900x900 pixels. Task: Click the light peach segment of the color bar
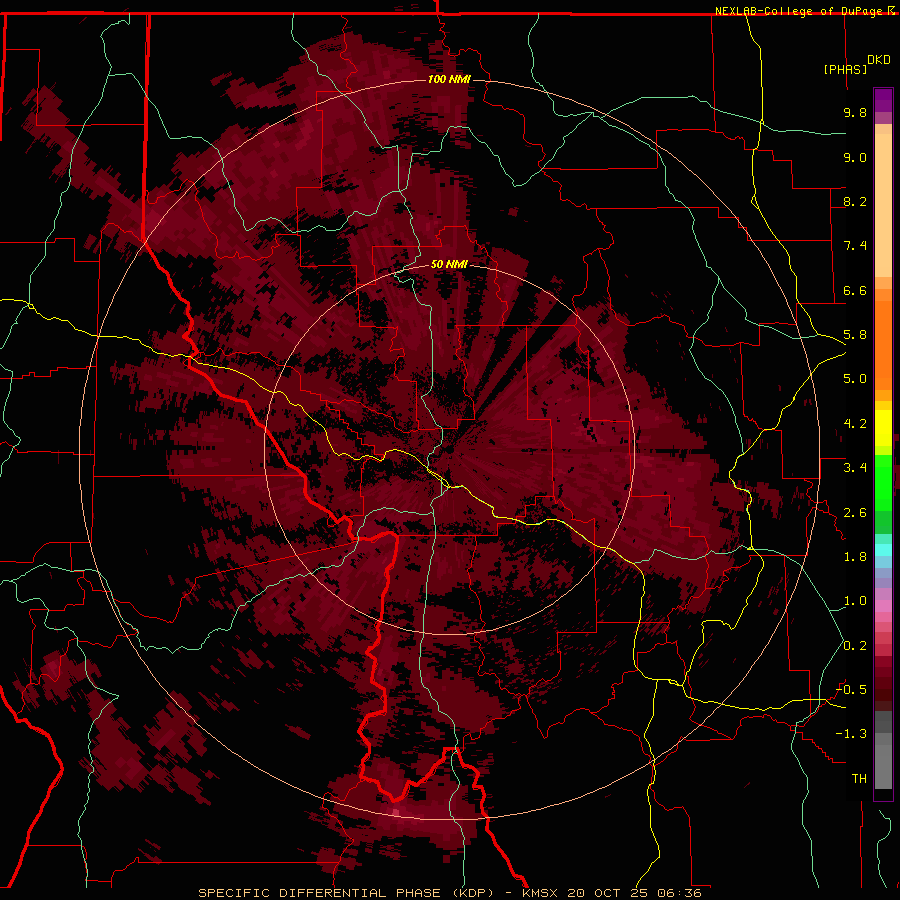(883, 207)
